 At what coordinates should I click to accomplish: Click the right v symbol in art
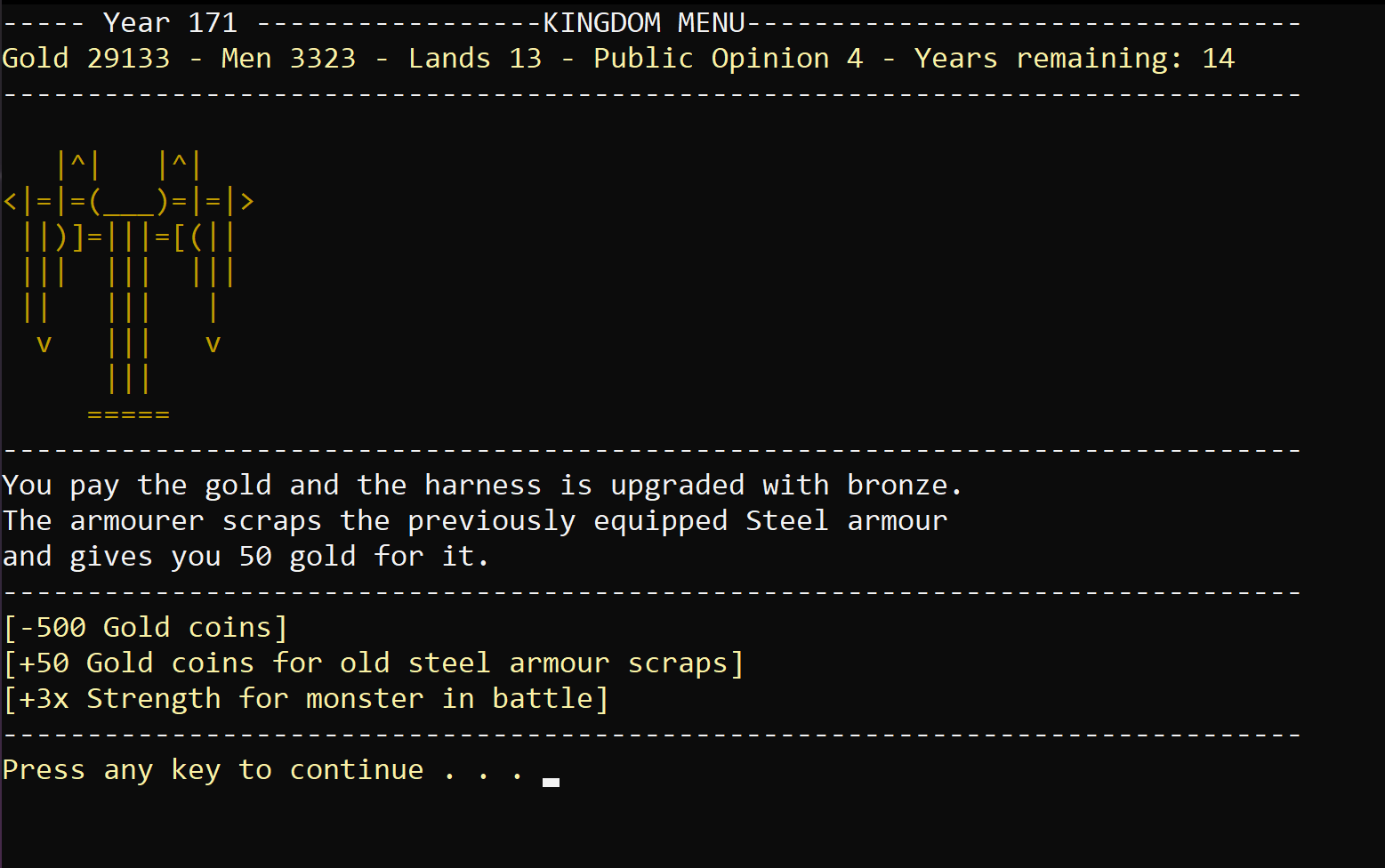pos(213,344)
